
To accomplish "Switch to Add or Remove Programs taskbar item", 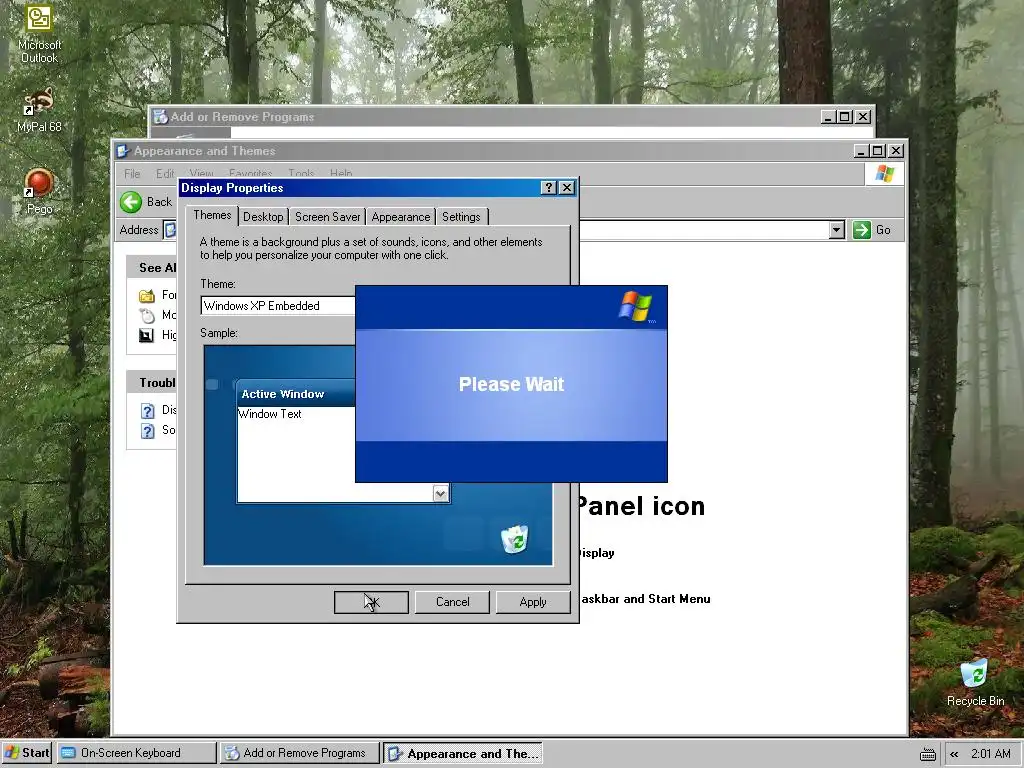I will pos(300,753).
